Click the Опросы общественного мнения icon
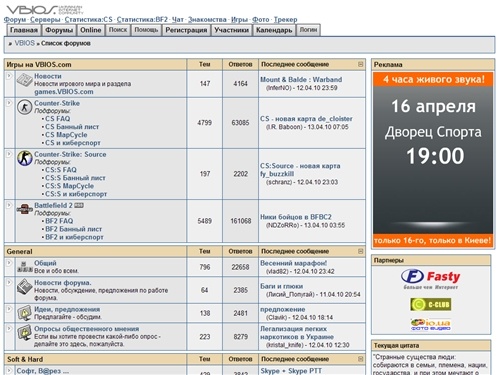Screen dimensions: 500x375 (24, 333)
